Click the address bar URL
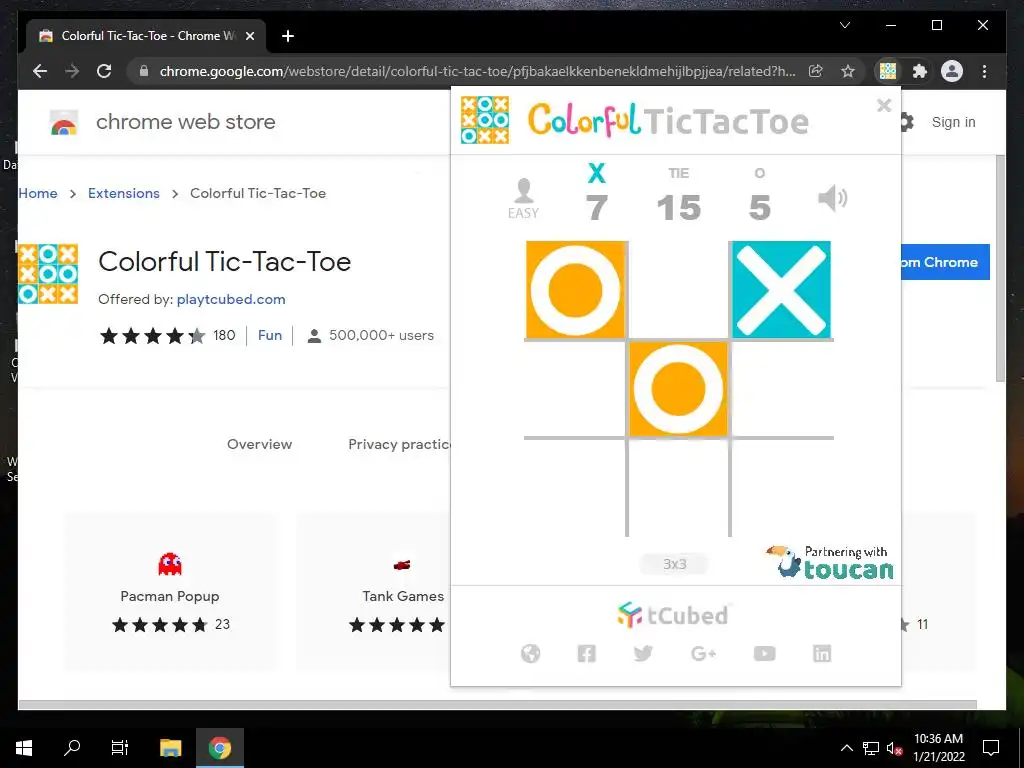1024x768 pixels. tap(477, 71)
